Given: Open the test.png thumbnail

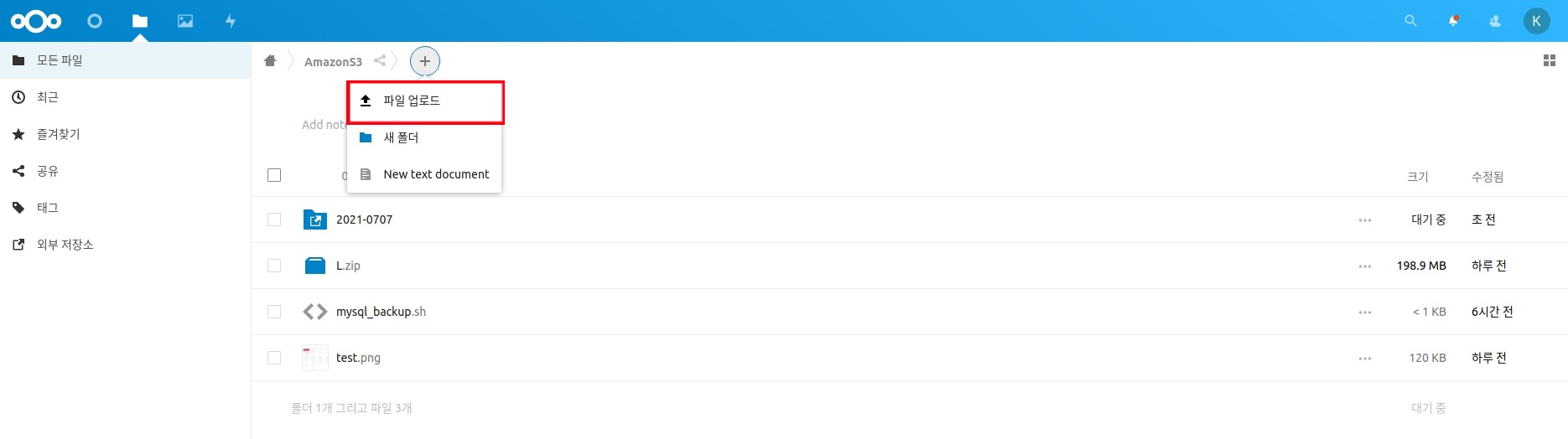Looking at the screenshot, I should (315, 358).
